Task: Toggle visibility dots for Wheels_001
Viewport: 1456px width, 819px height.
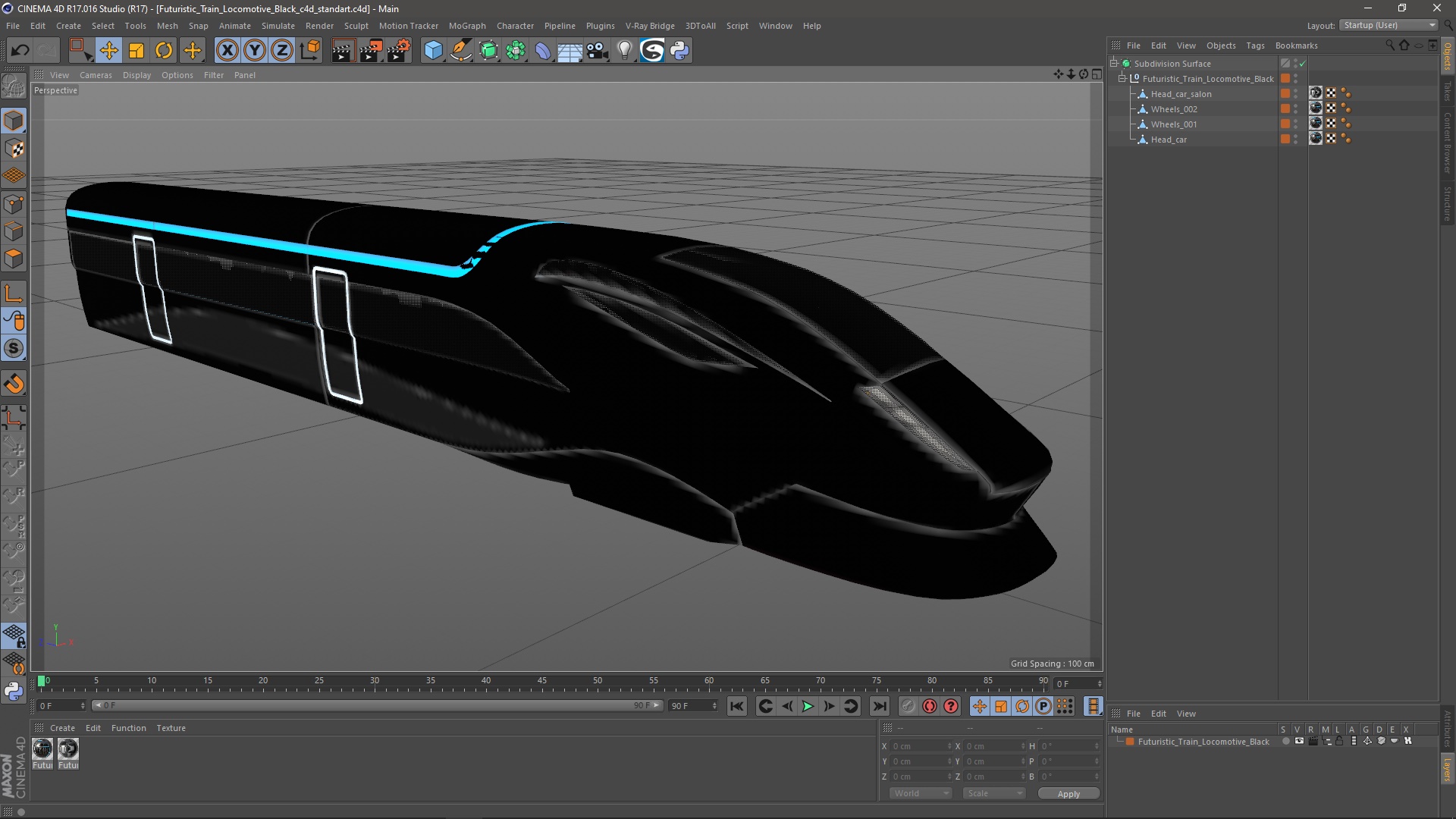Action: [x=1295, y=124]
